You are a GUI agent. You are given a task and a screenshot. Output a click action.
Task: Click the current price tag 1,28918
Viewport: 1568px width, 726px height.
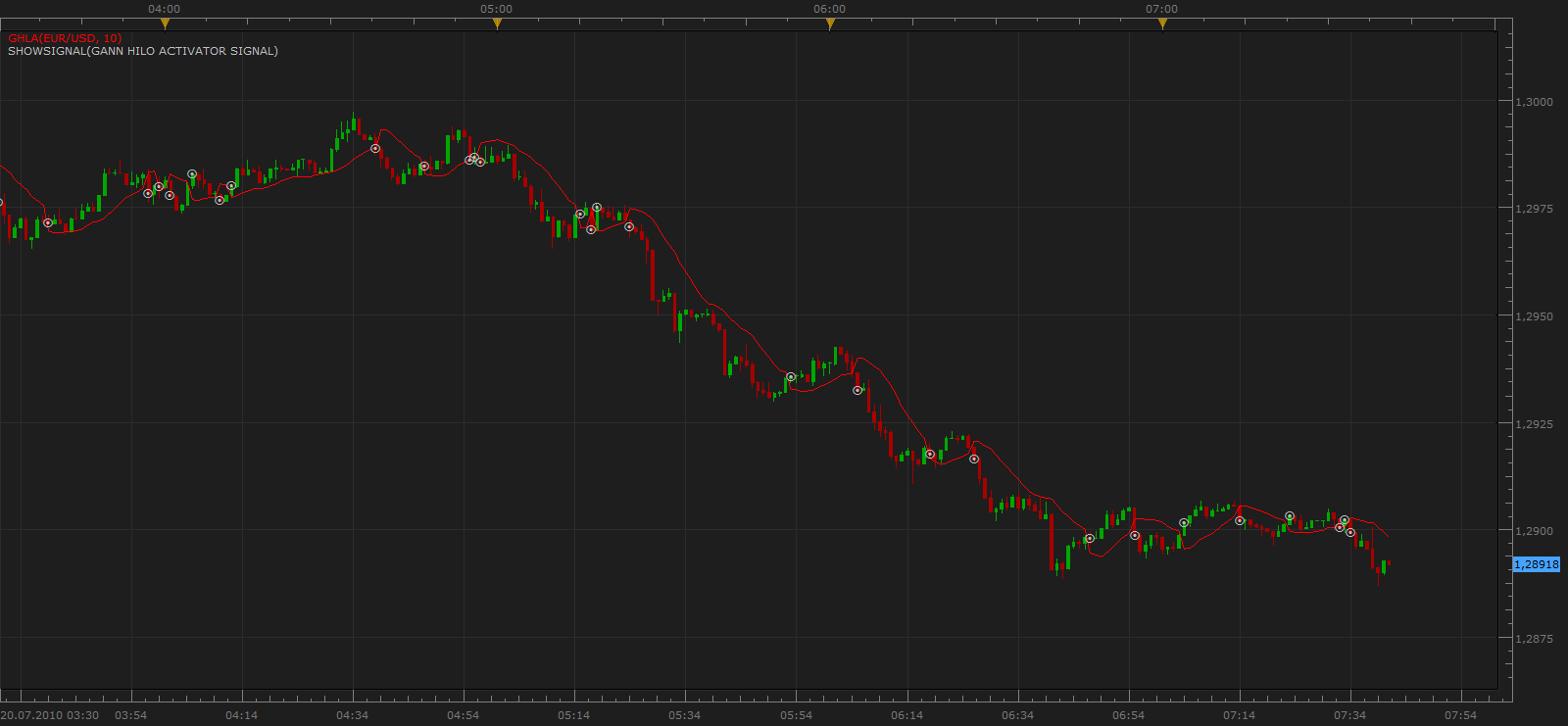point(1536,564)
